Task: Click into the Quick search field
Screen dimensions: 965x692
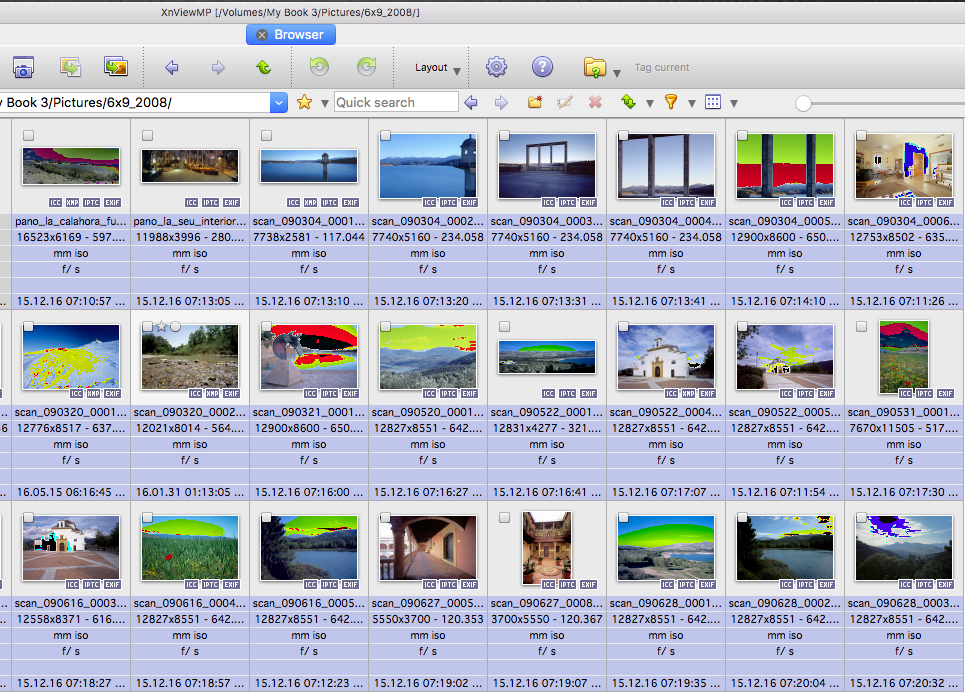Action: click(396, 102)
